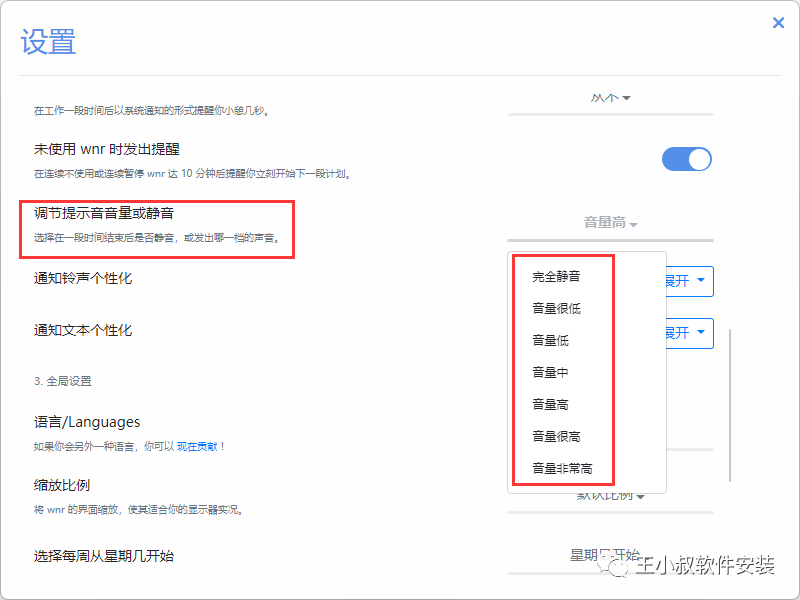Open the 默认比例 zoom scale dropdown
The width and height of the screenshot is (800, 600).
610,495
